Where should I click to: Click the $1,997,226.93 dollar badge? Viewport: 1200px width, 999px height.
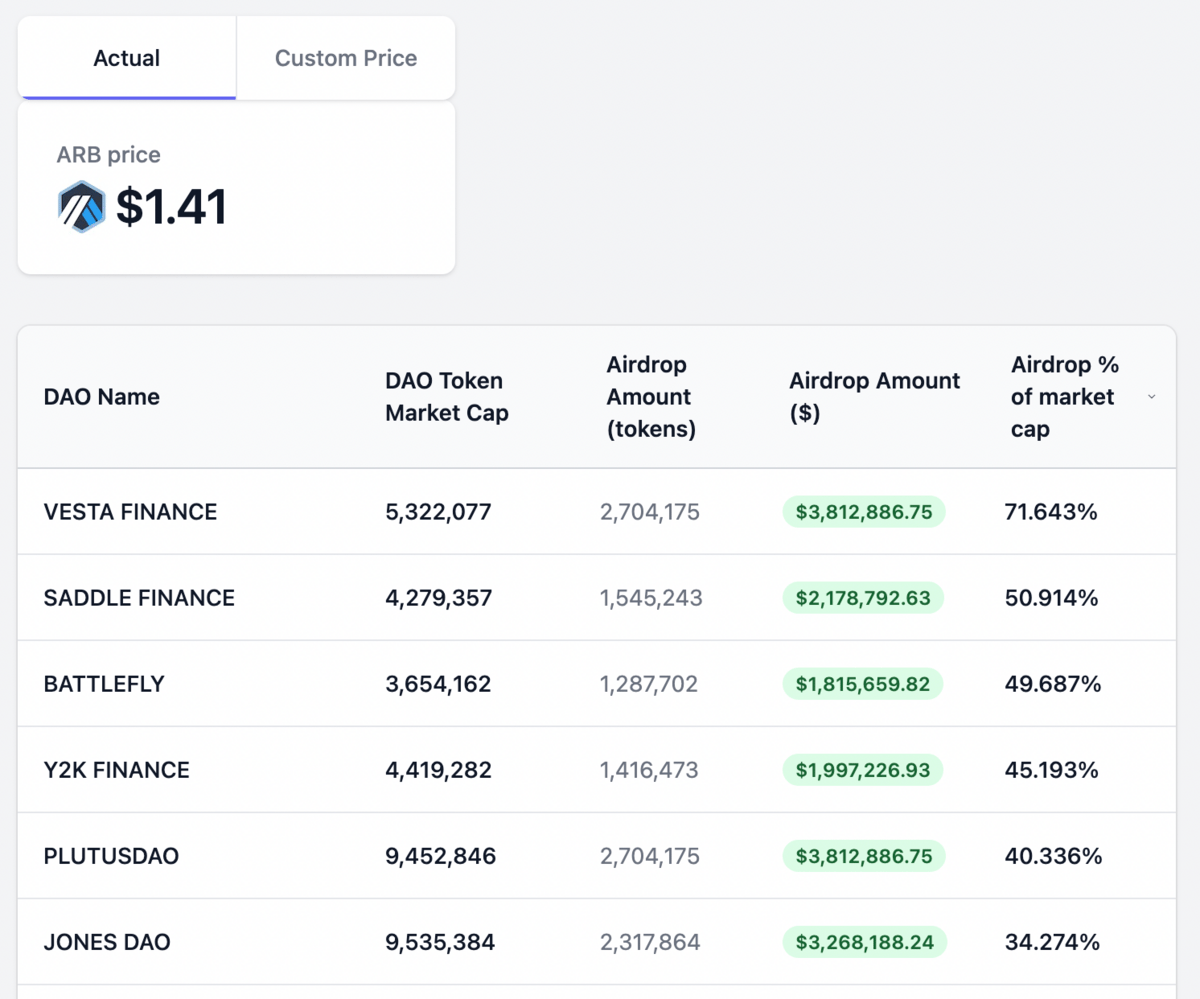[863, 770]
